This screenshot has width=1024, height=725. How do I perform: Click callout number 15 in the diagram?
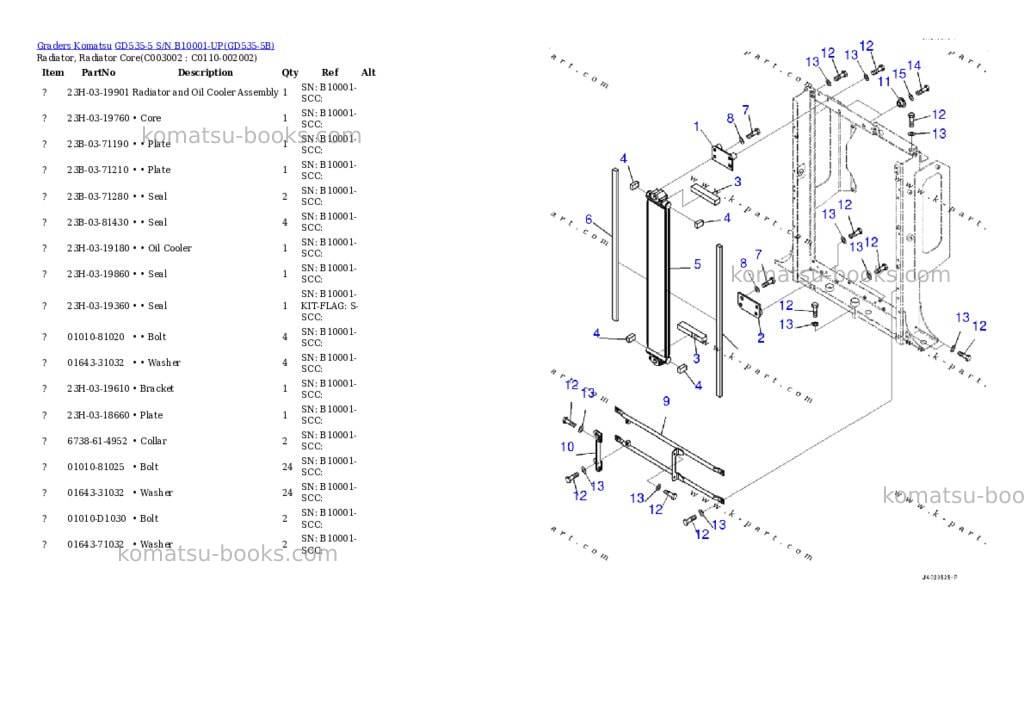[x=899, y=74]
